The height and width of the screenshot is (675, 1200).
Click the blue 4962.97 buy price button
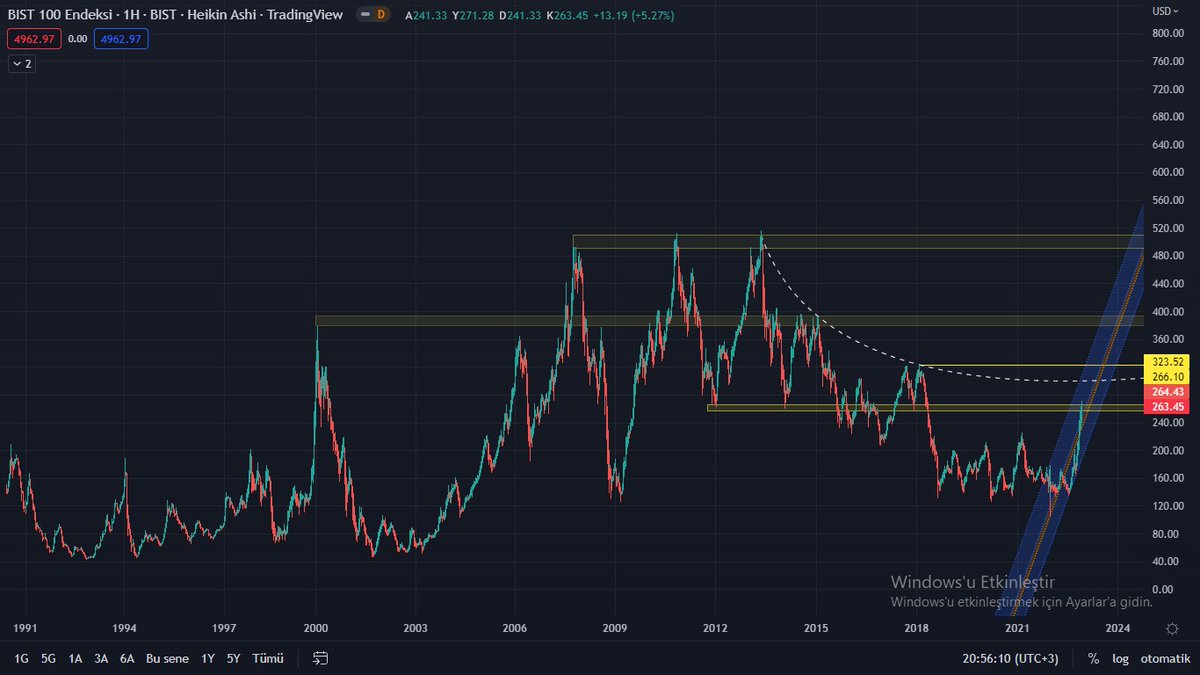[x=122, y=39]
